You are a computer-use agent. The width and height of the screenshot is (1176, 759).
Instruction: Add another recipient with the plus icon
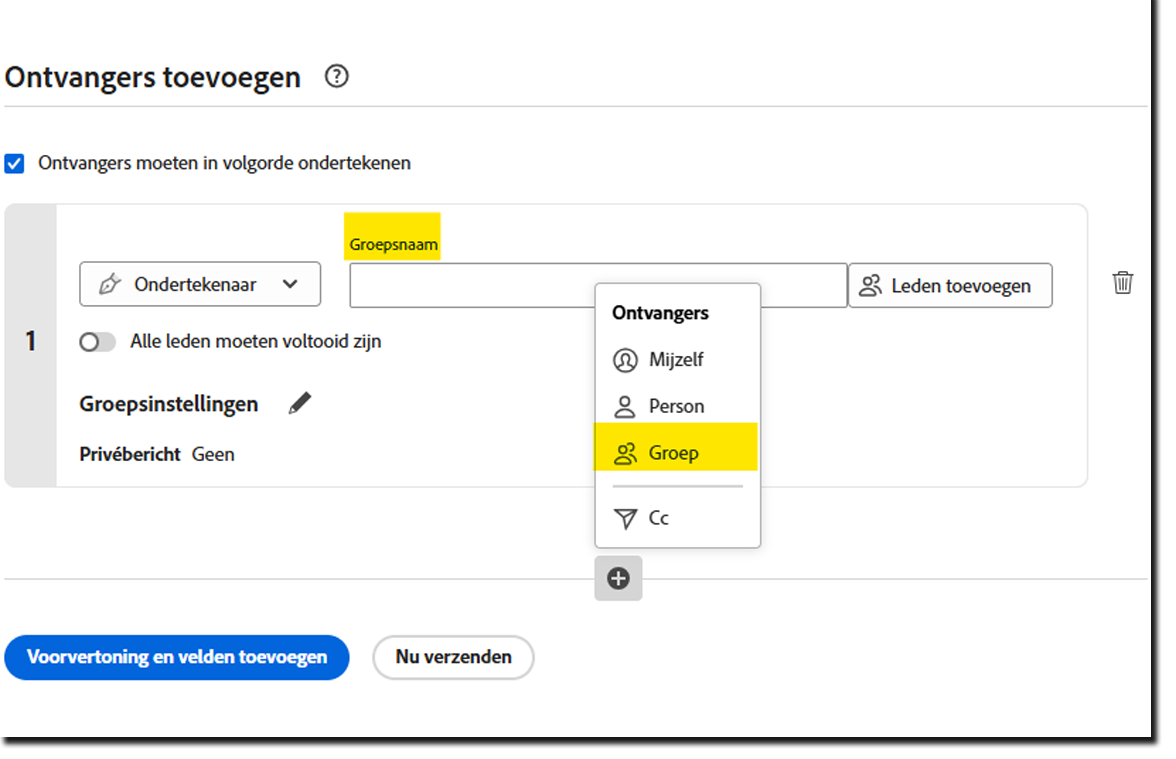click(618, 578)
